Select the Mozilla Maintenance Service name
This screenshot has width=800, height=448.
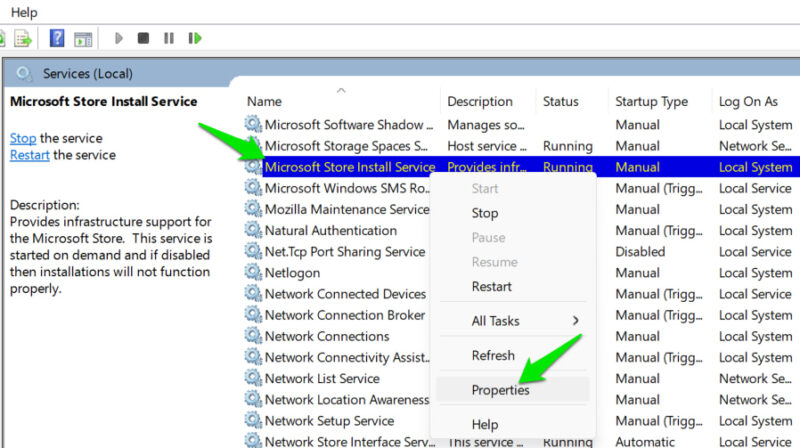(x=347, y=209)
